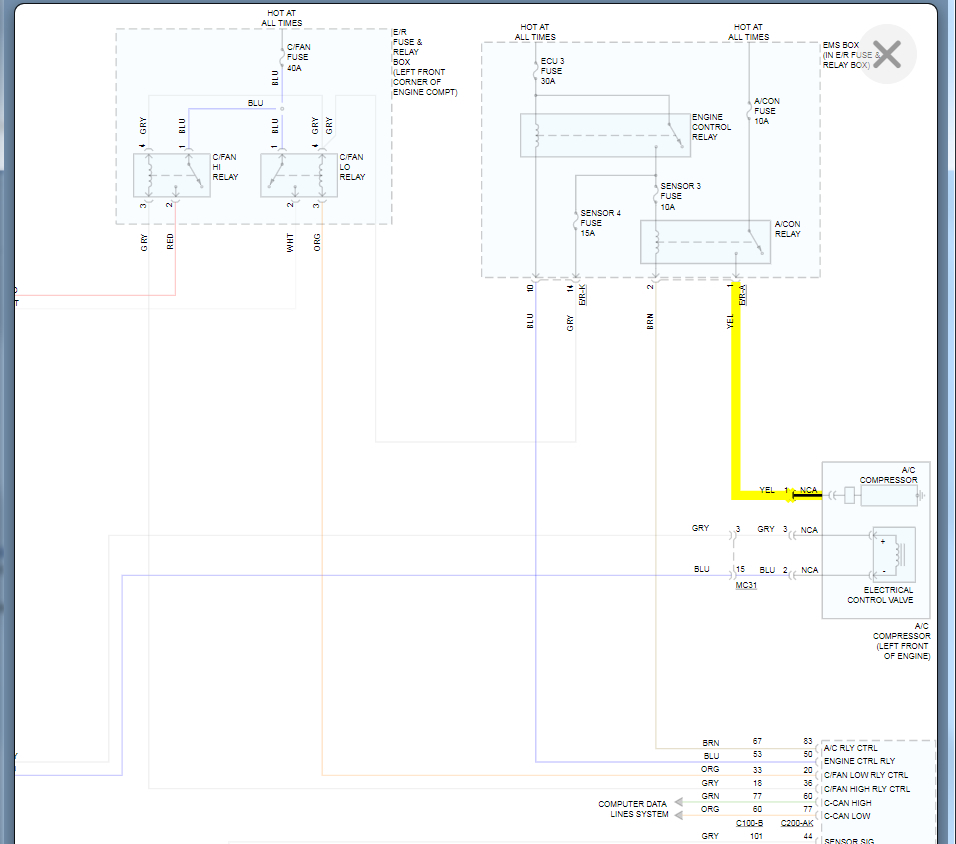Image resolution: width=956 pixels, height=844 pixels.
Task: Select the red wire from C/FAN HI relay
Action: point(176,250)
